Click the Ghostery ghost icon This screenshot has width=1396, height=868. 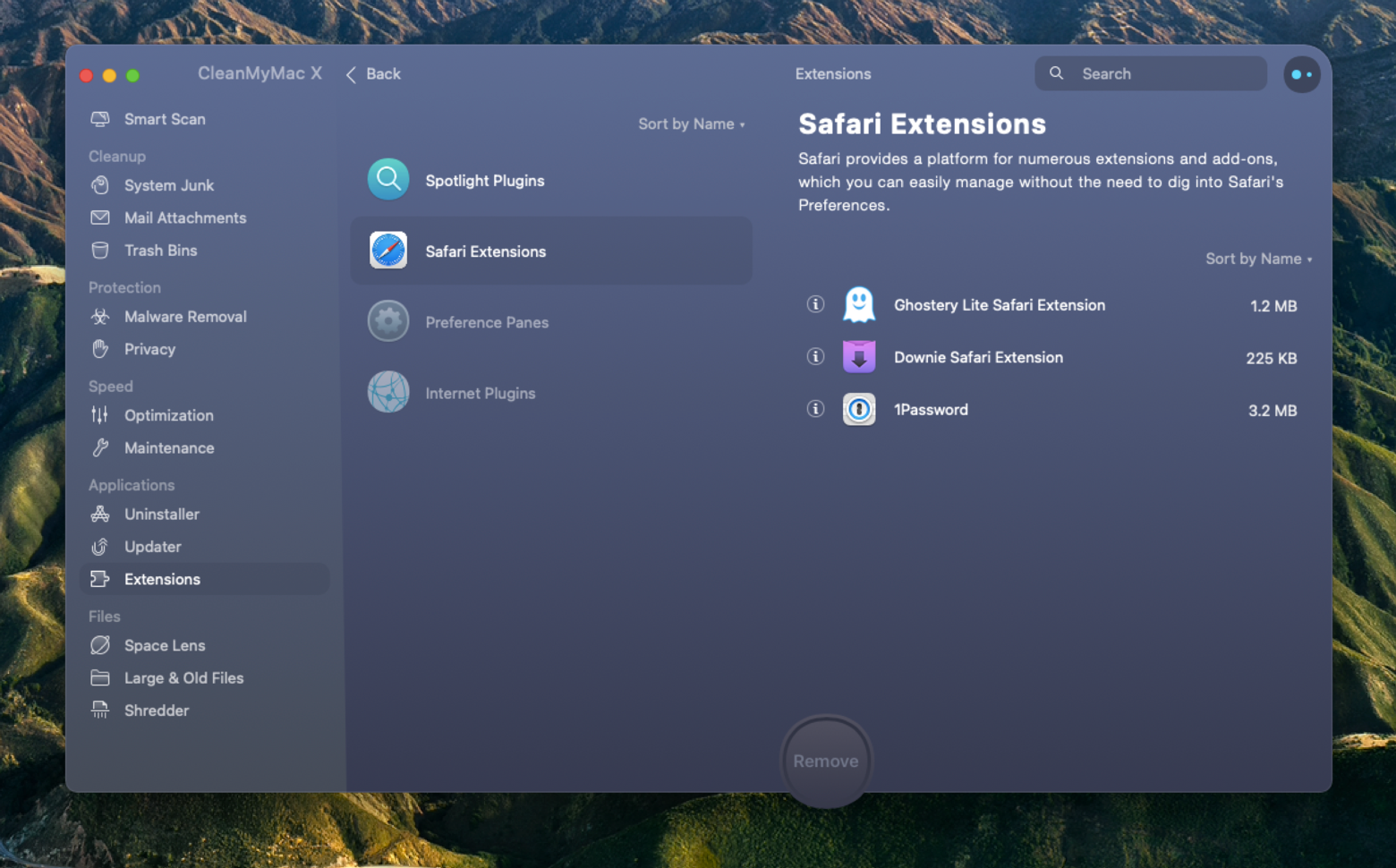tap(859, 305)
